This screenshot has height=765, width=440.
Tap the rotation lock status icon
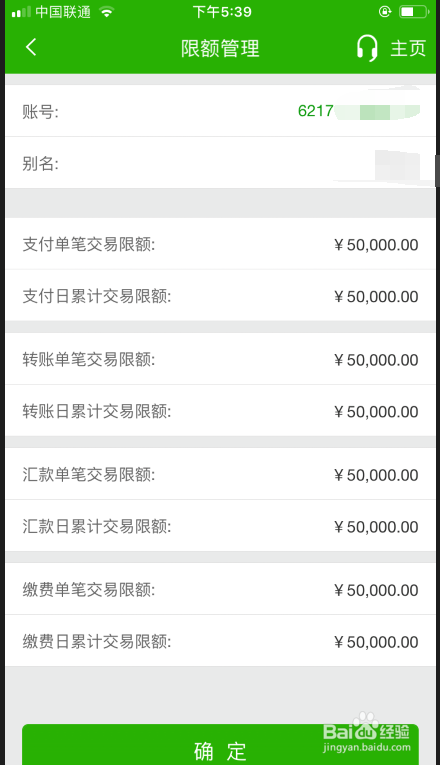click(x=385, y=11)
